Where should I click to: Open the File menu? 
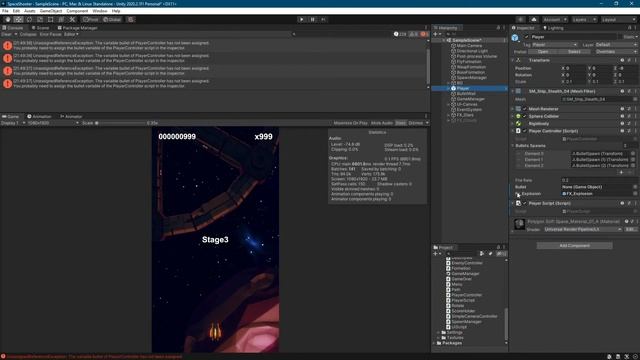tap(5, 11)
